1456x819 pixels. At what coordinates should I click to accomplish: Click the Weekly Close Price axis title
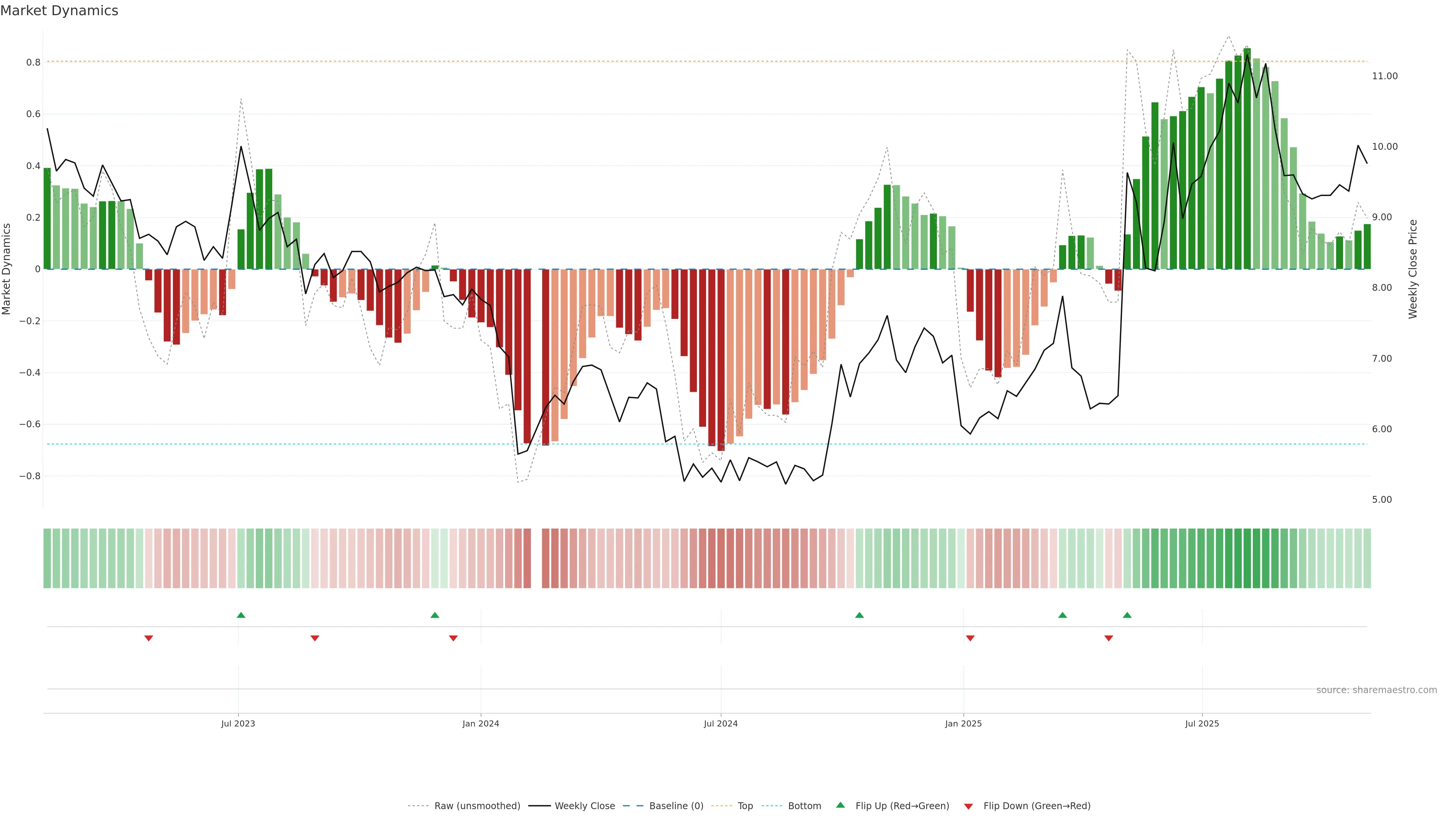tap(1412, 269)
